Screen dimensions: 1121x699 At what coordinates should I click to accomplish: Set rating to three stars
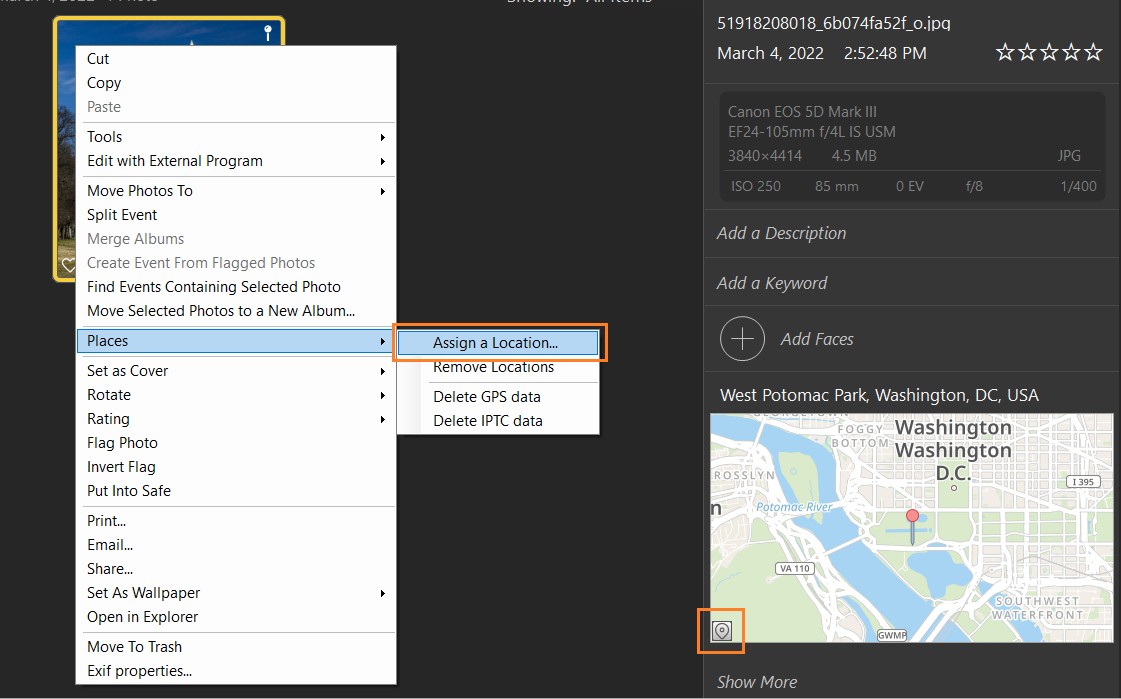1050,52
